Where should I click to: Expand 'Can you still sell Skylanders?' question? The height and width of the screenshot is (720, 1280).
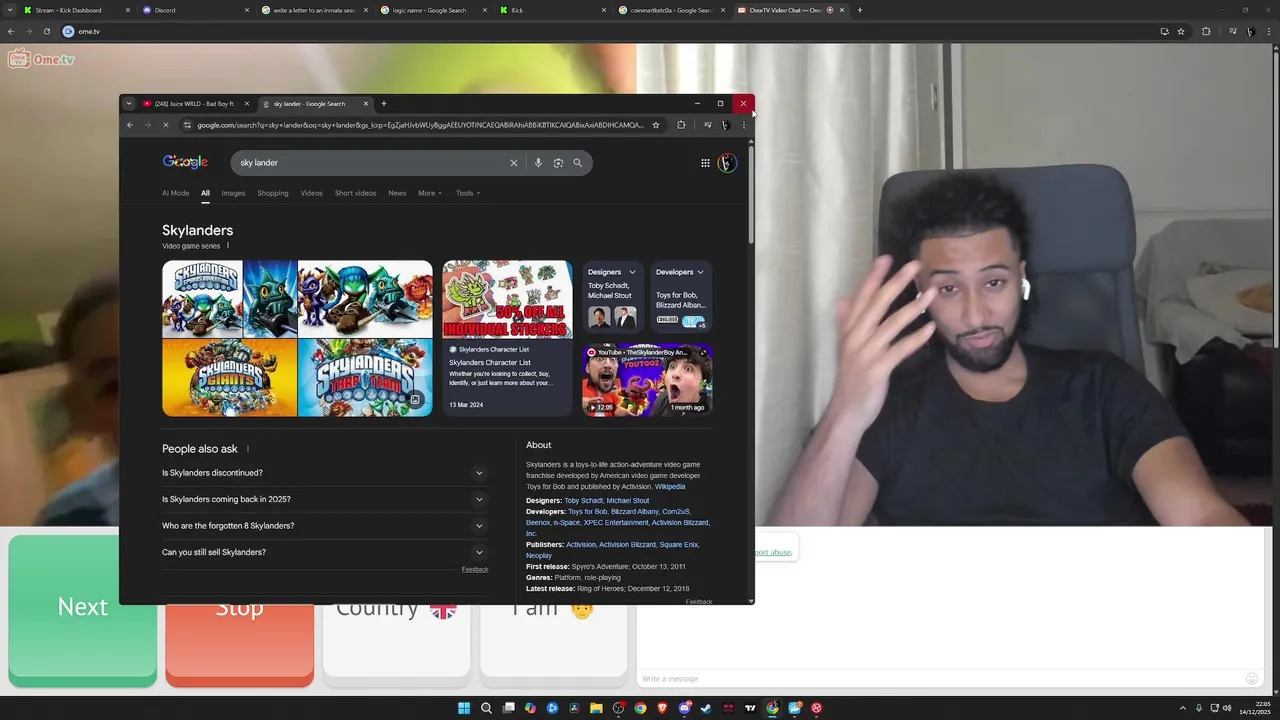tap(325, 552)
